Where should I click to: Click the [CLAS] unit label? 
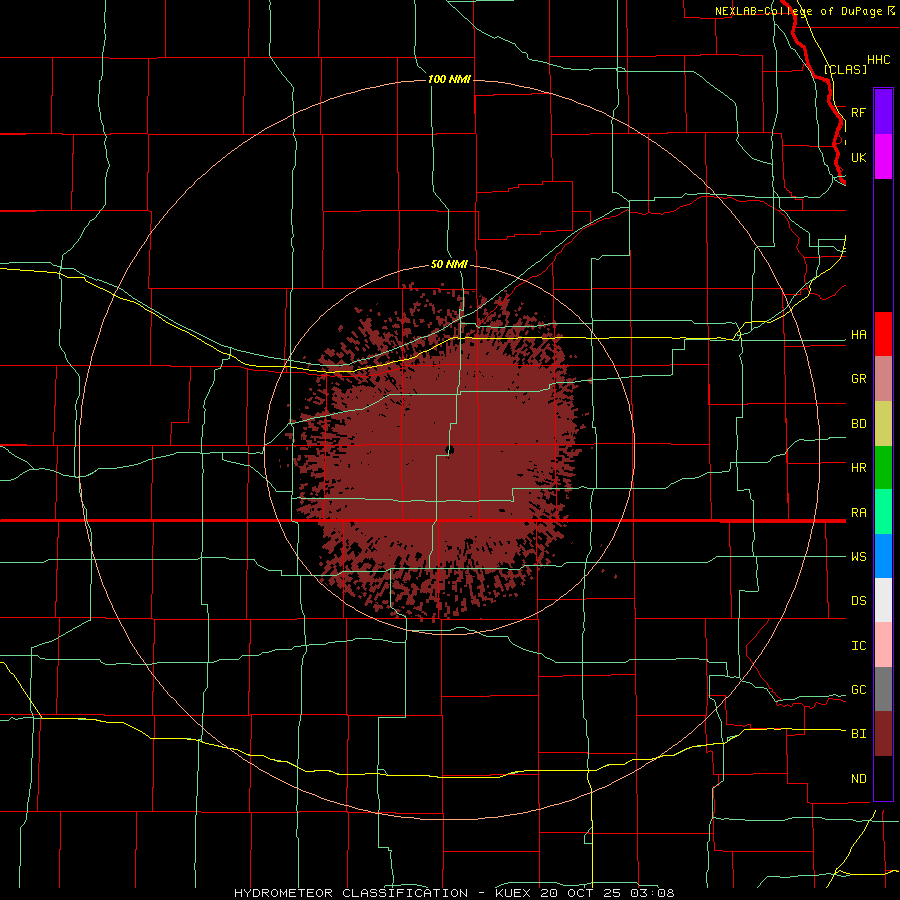point(845,69)
